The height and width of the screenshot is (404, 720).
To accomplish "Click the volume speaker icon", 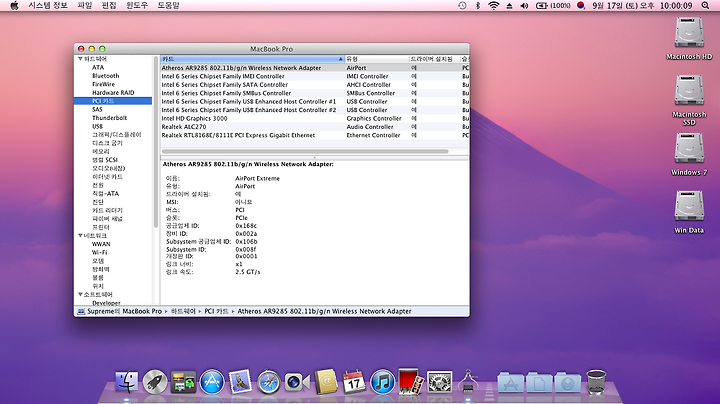I will [x=524, y=6].
